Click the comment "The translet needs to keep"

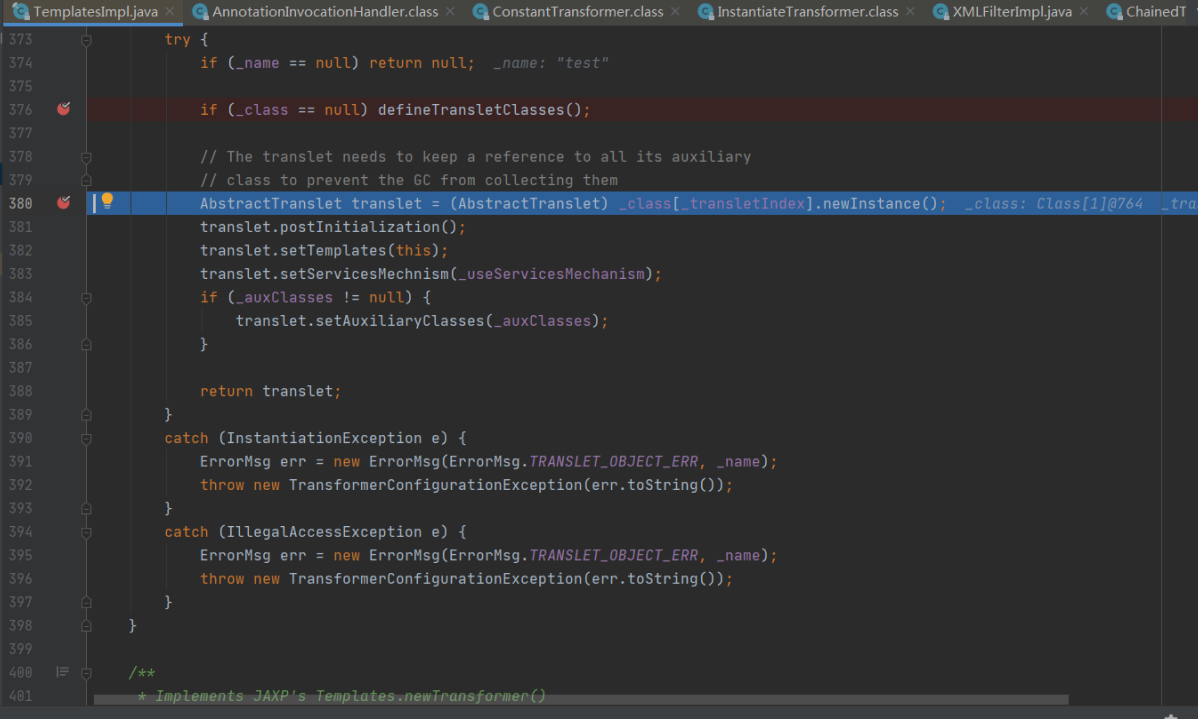point(342,157)
